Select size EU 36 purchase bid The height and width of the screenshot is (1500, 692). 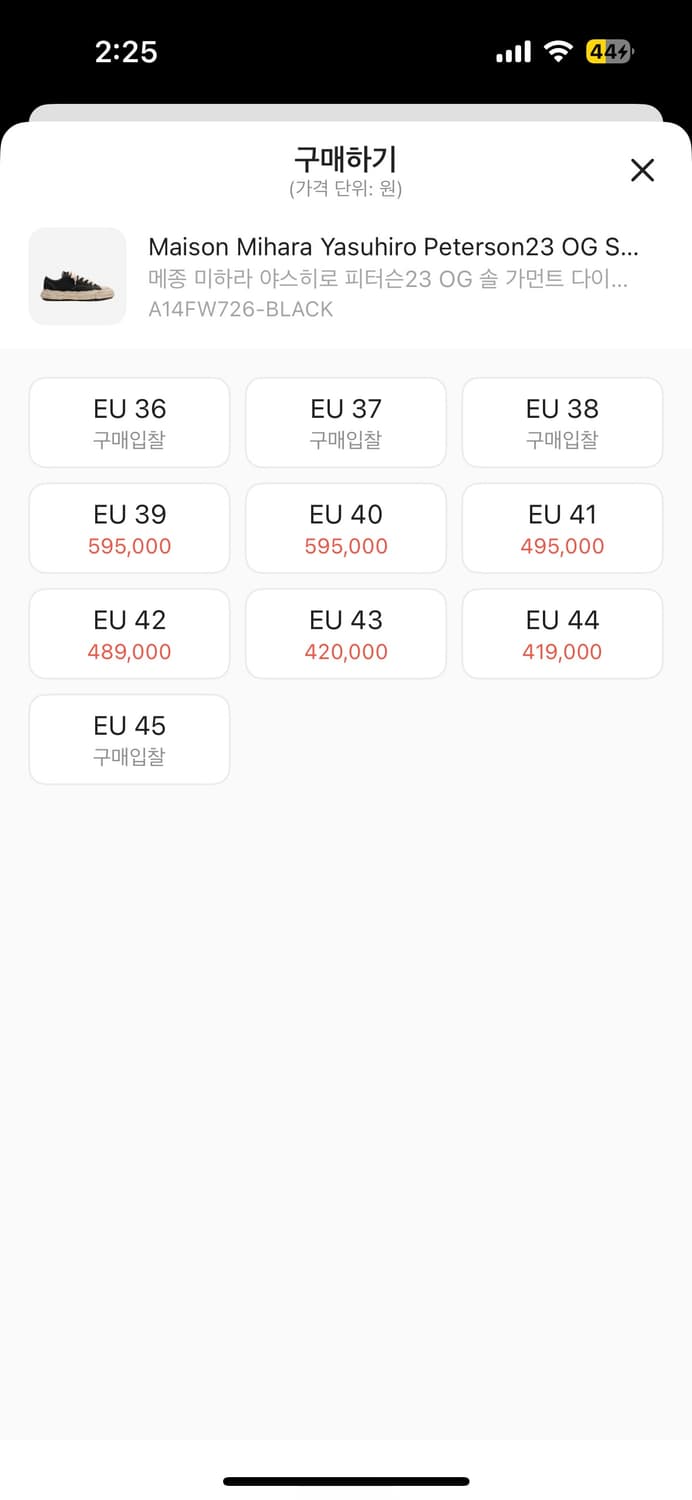[x=130, y=422]
